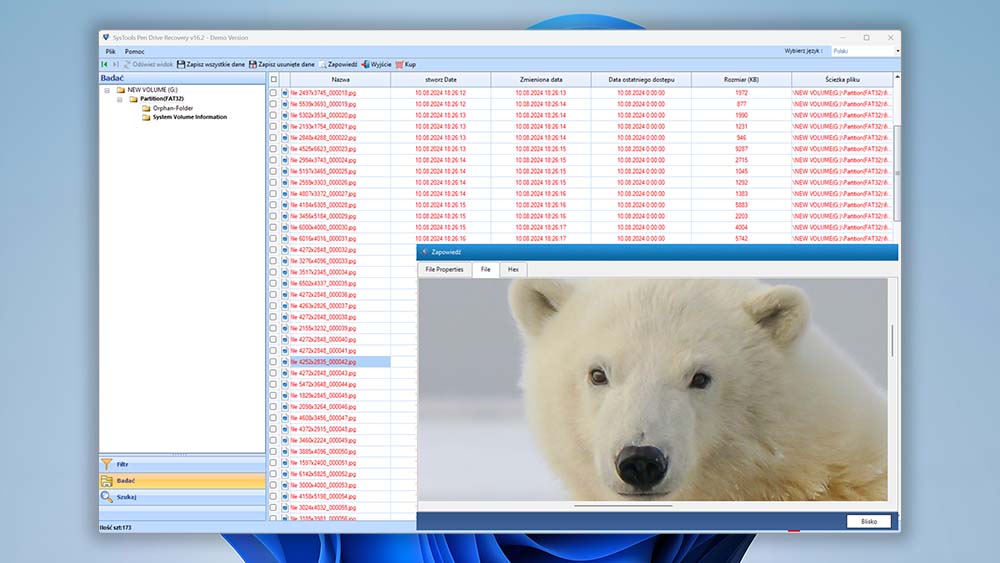The width and height of the screenshot is (1000, 563).
Task: Check the box for 2193x1754_000021.jpg
Action: click(274, 126)
